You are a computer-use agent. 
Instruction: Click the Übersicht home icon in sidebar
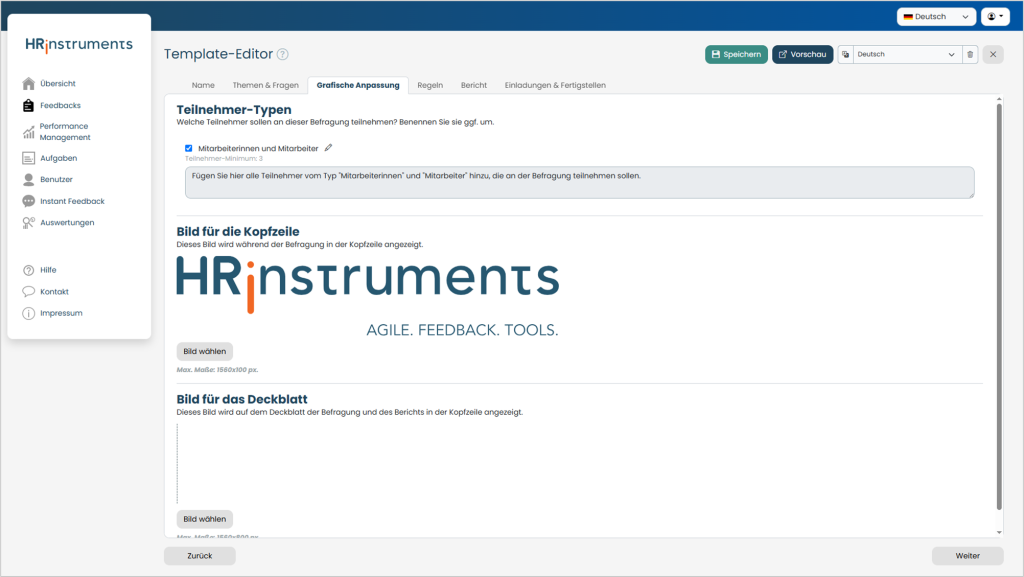pos(28,84)
